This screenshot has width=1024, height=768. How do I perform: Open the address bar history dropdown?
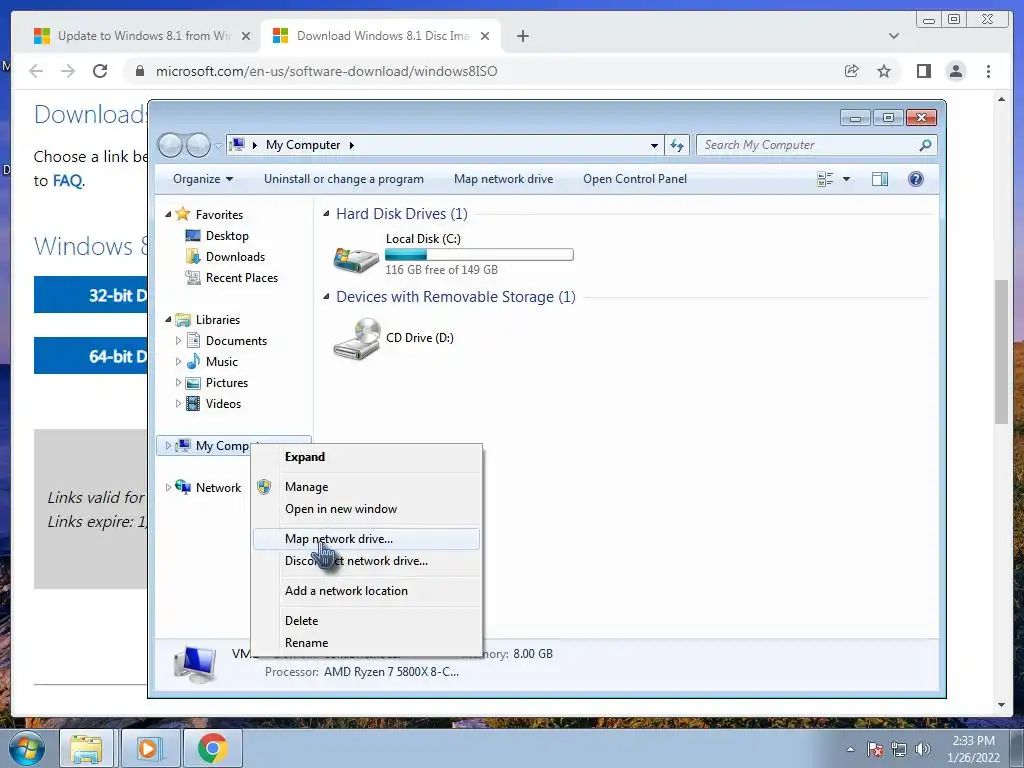(x=654, y=145)
